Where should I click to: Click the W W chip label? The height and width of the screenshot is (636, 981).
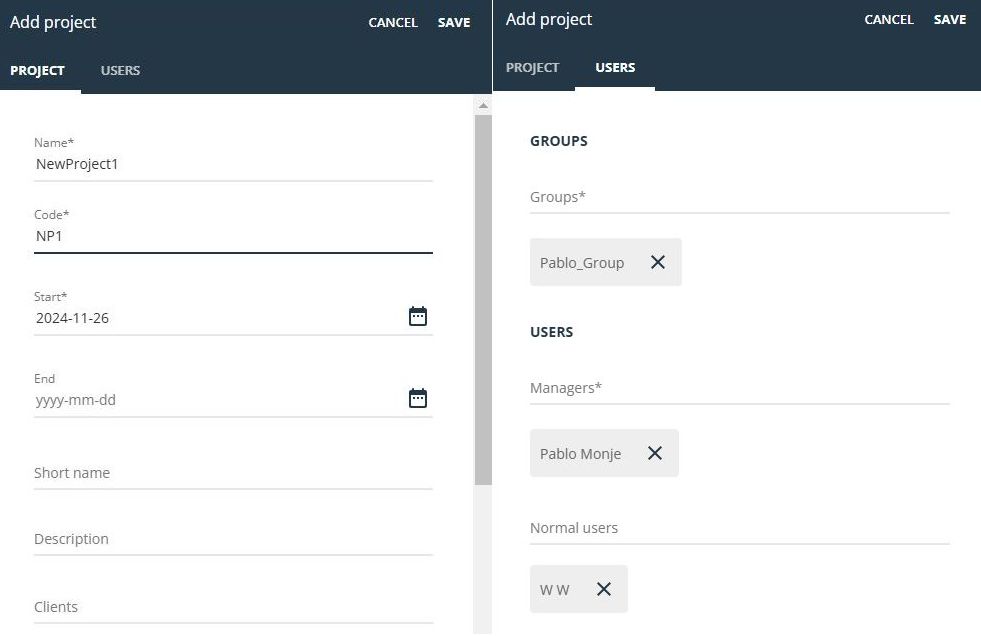554,590
